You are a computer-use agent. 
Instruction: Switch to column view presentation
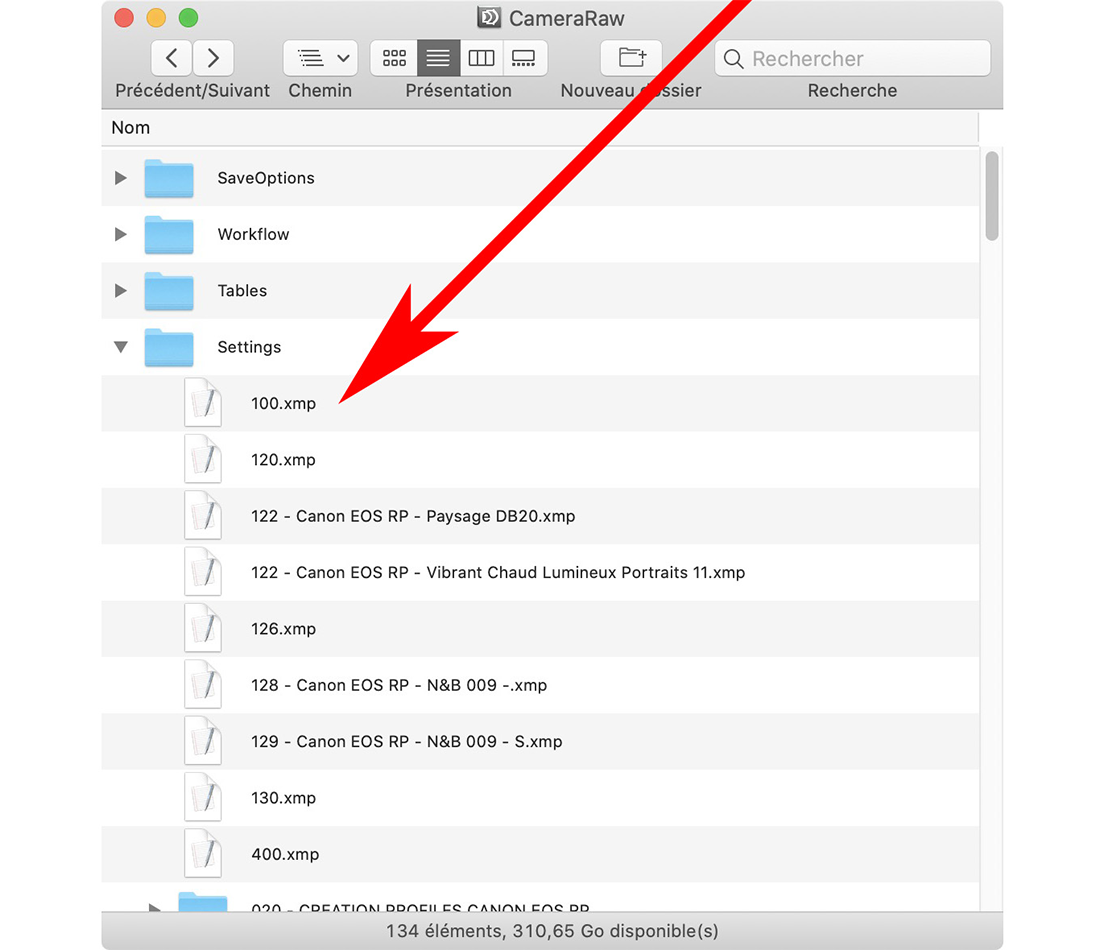click(x=481, y=58)
